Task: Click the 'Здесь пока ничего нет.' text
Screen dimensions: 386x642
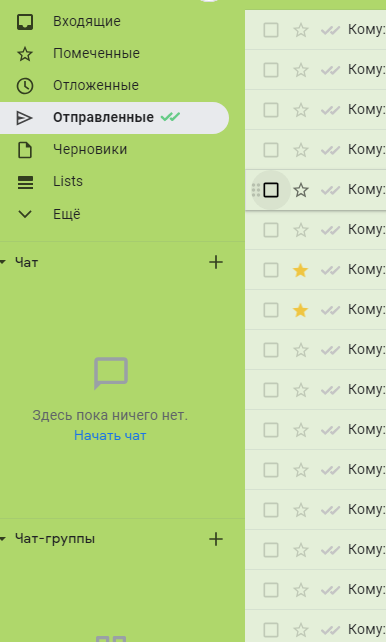Action: pos(110,415)
